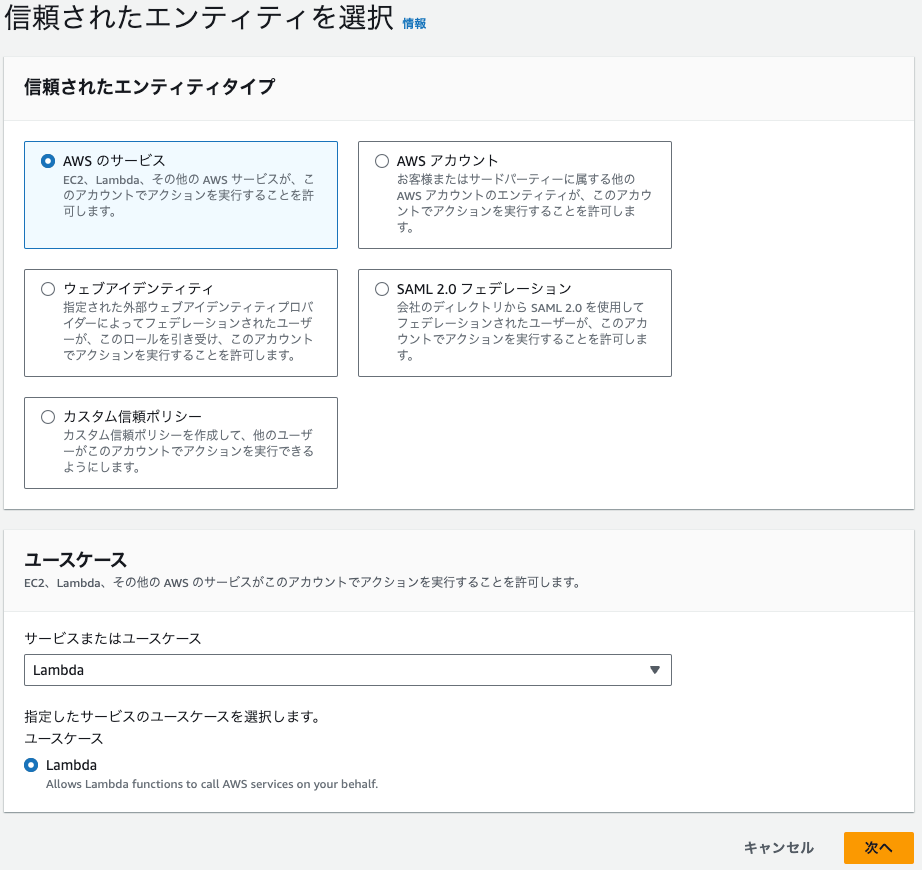The width and height of the screenshot is (922, 870).
Task: Click the SAML 2.0 フェデレーション title label
Action: coord(484,289)
